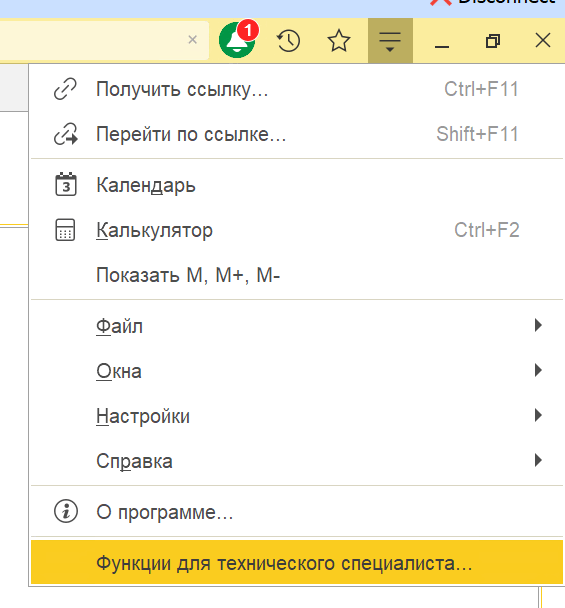Expand the Файл submenu arrow
The height and width of the screenshot is (608, 565).
tap(538, 325)
